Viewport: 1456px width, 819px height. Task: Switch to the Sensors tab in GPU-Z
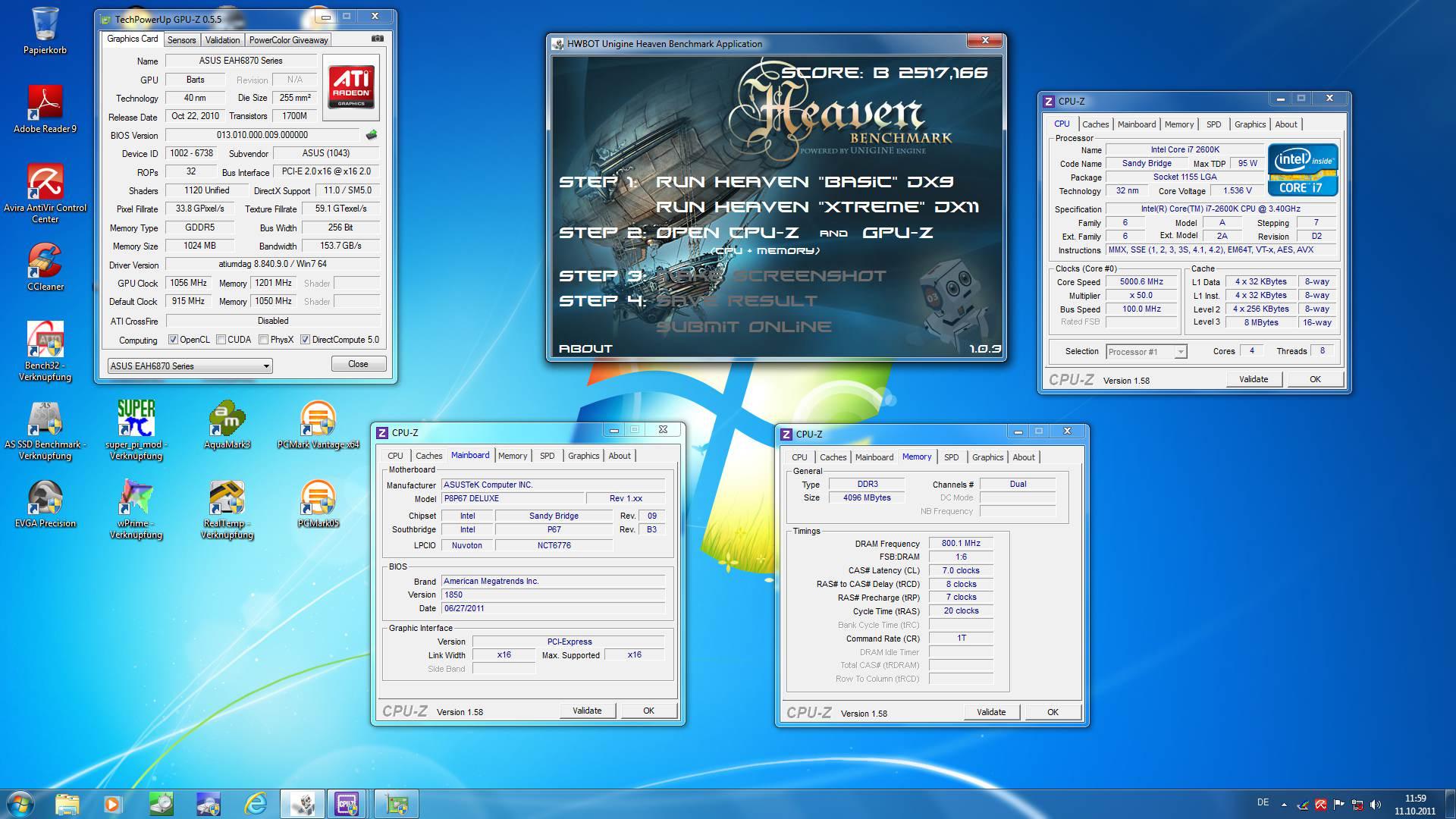[181, 40]
